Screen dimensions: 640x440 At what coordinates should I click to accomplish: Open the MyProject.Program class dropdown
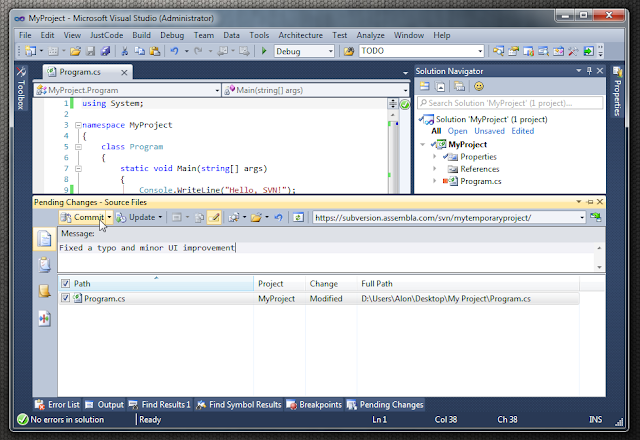[x=217, y=90]
